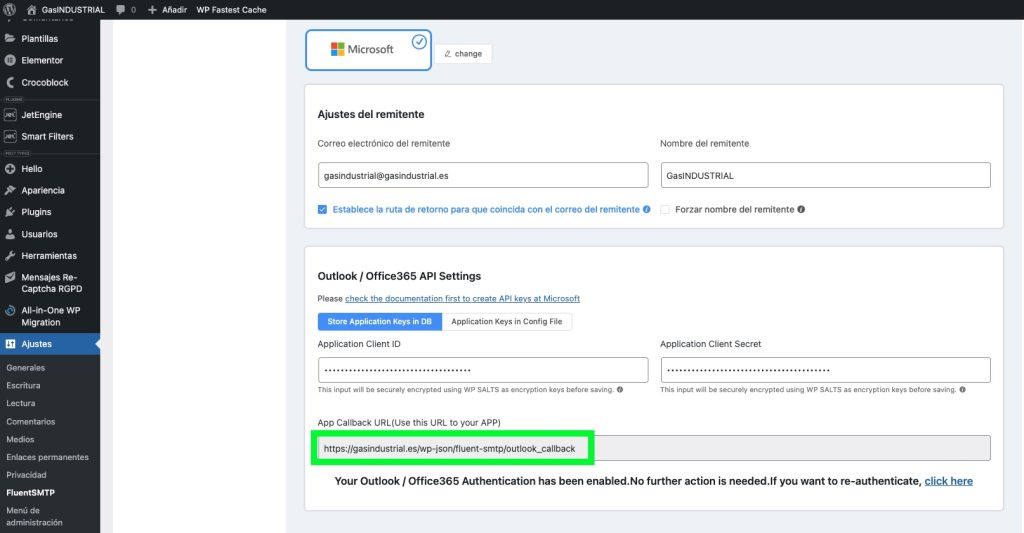Open FluentSMTP settings submenu item

click(28, 493)
